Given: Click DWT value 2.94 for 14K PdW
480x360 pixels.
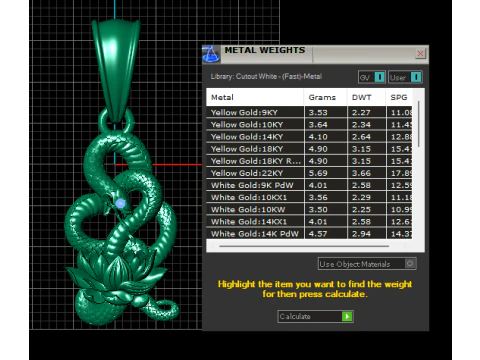Looking at the screenshot, I should (x=361, y=234).
